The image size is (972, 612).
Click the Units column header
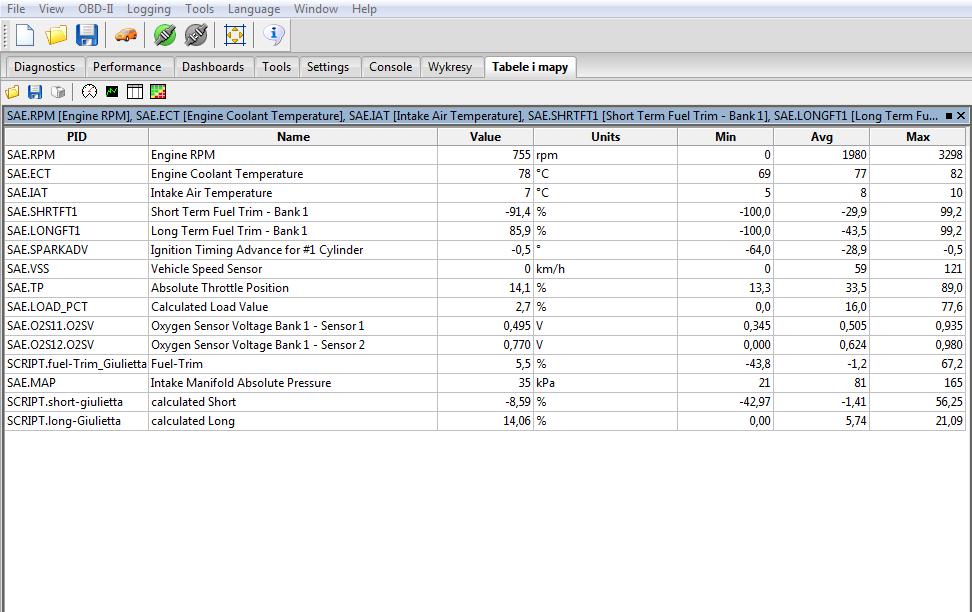(606, 136)
